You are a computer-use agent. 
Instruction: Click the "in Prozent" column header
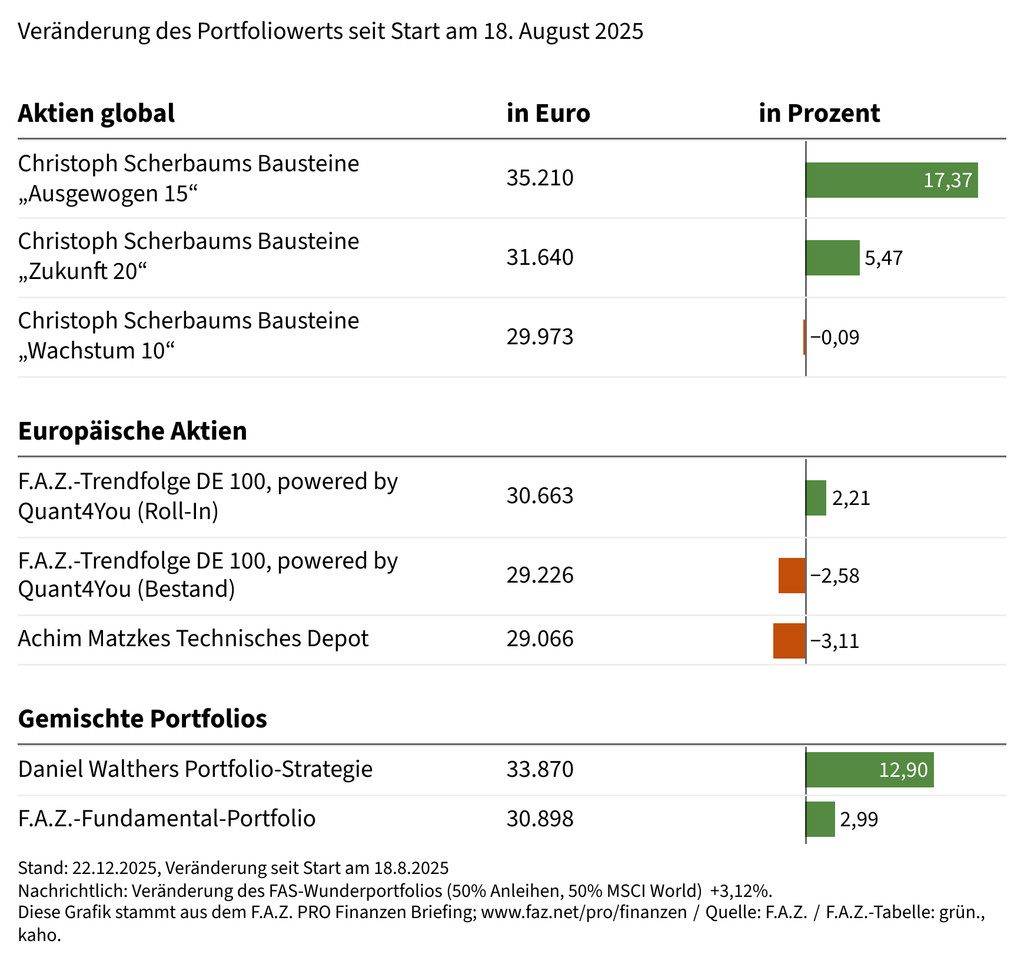point(819,113)
